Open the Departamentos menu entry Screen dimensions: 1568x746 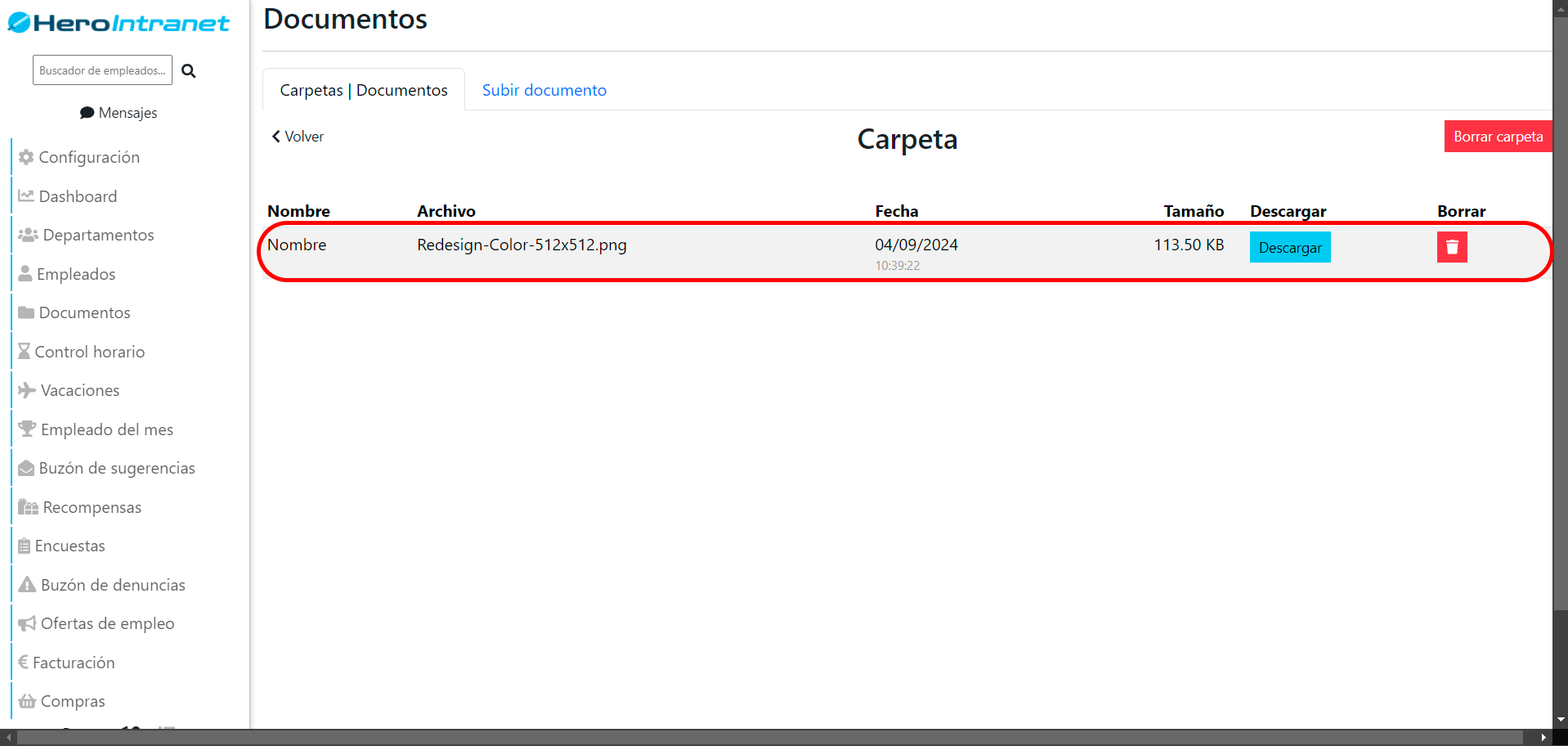tap(98, 235)
